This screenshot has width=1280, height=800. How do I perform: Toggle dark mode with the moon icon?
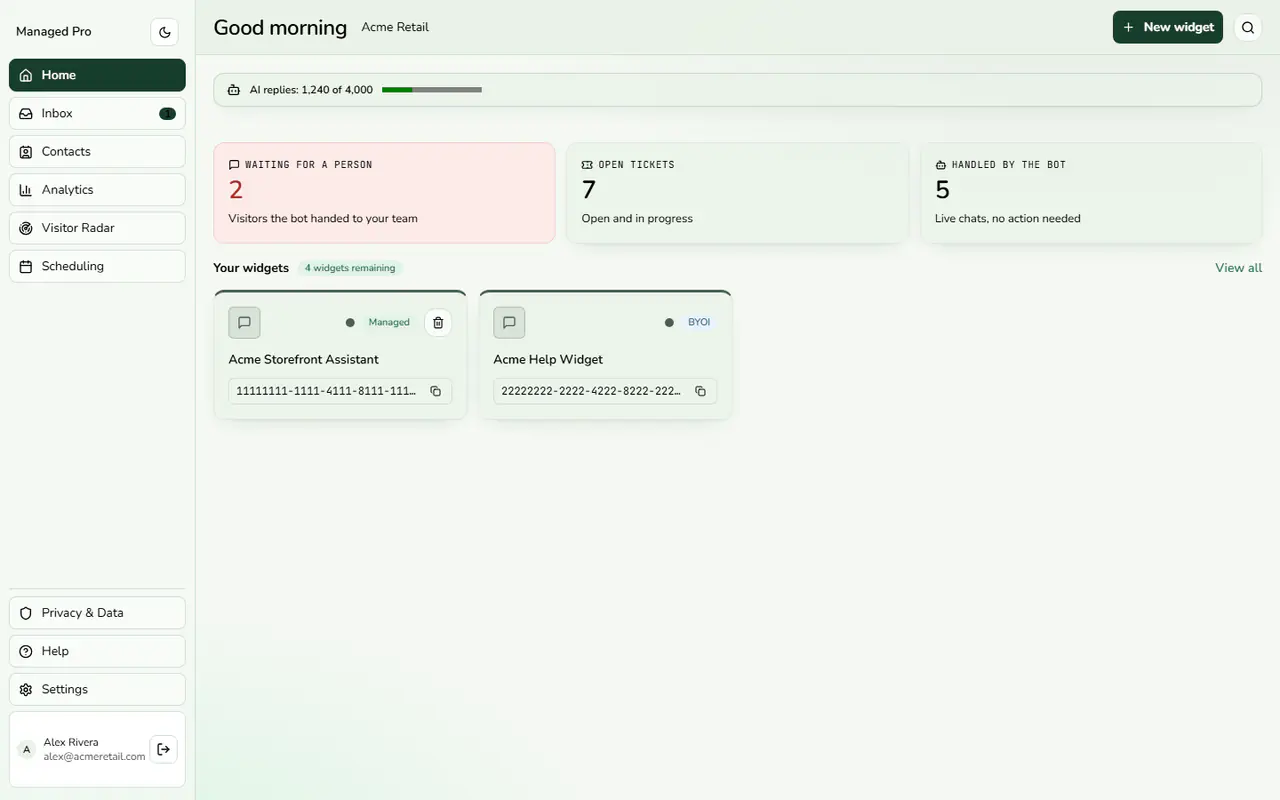tap(165, 32)
